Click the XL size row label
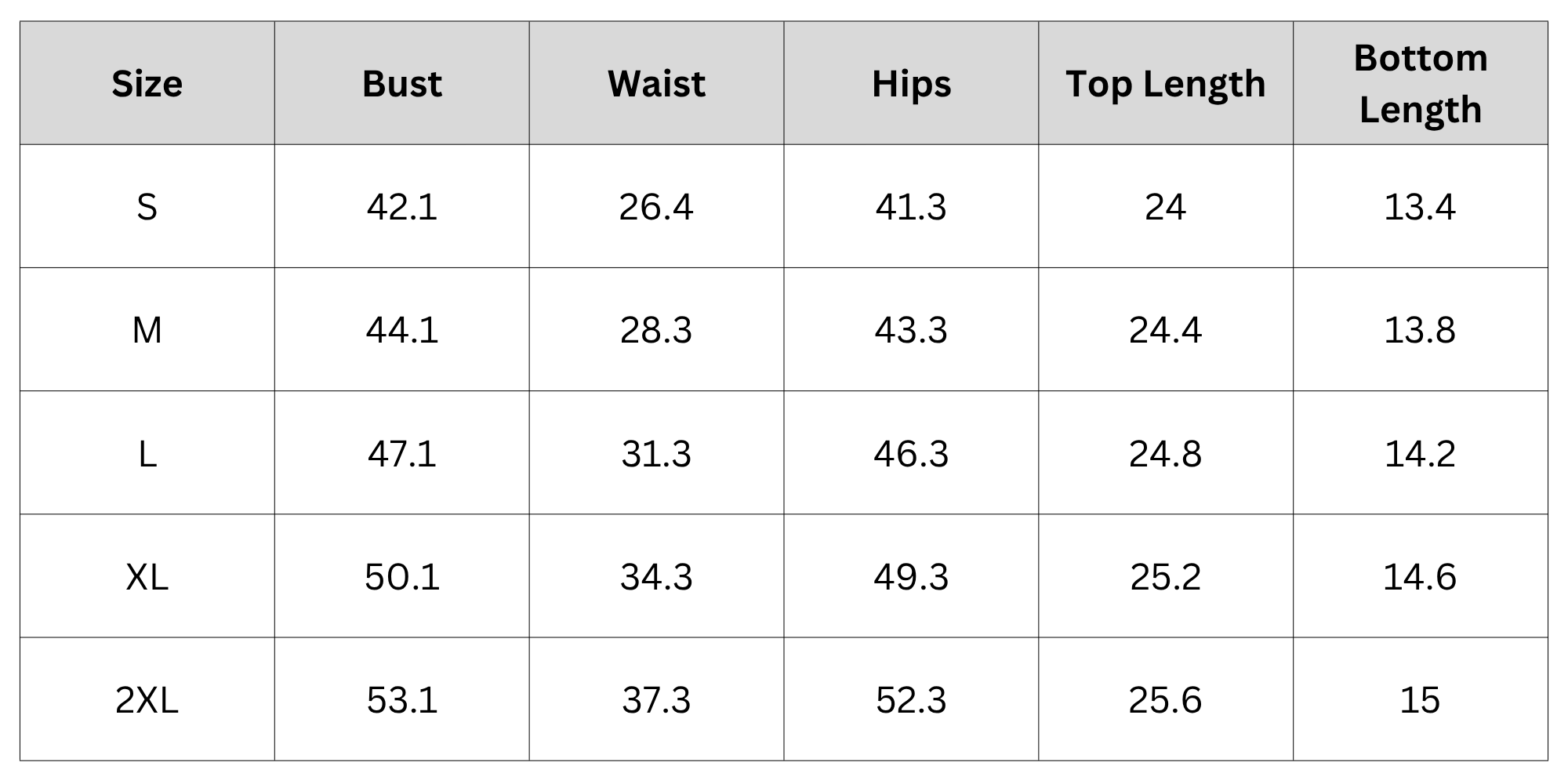This screenshot has height=784, width=1568. 147,577
